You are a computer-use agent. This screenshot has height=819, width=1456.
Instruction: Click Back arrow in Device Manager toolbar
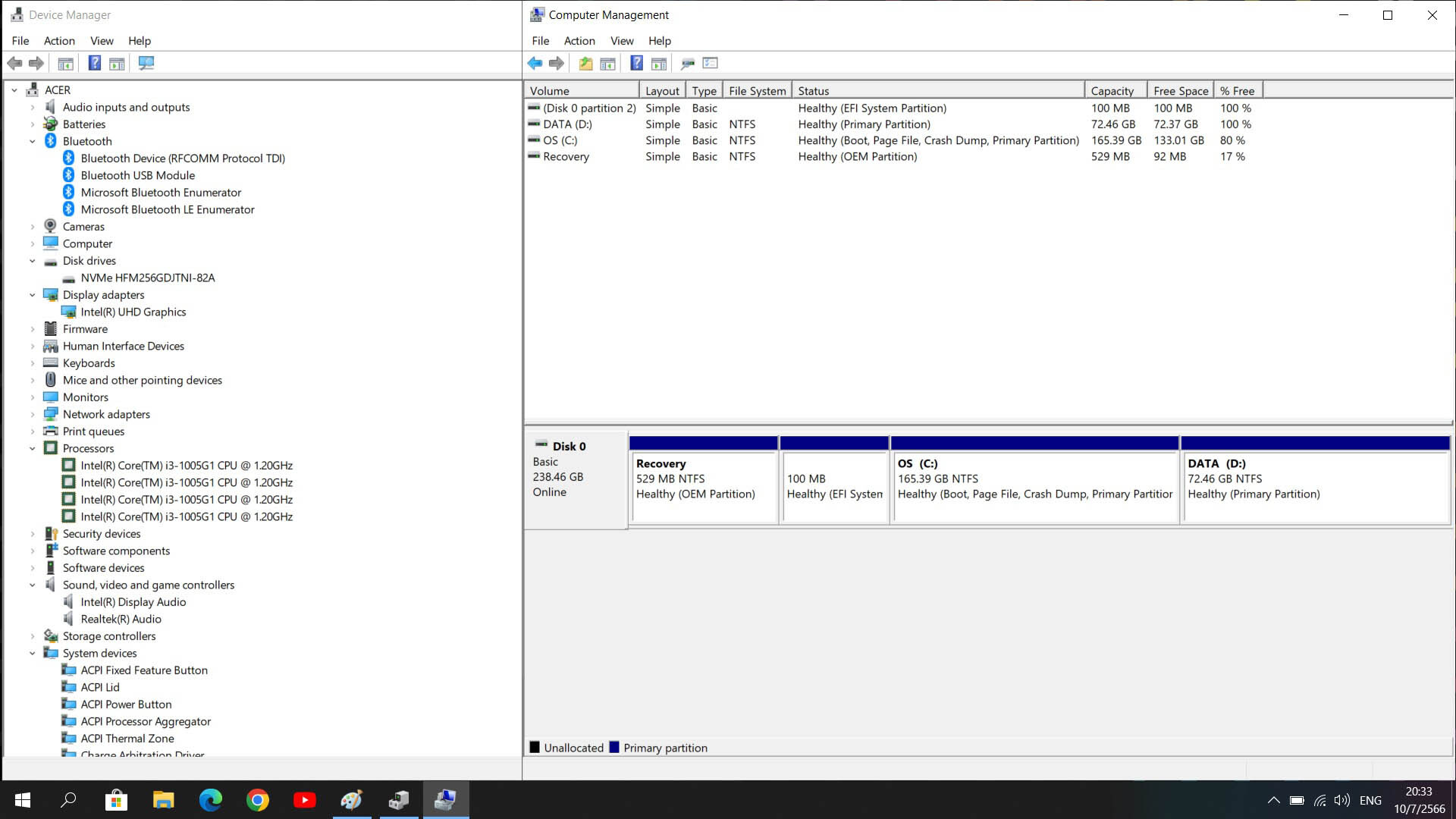pyautogui.click(x=14, y=64)
